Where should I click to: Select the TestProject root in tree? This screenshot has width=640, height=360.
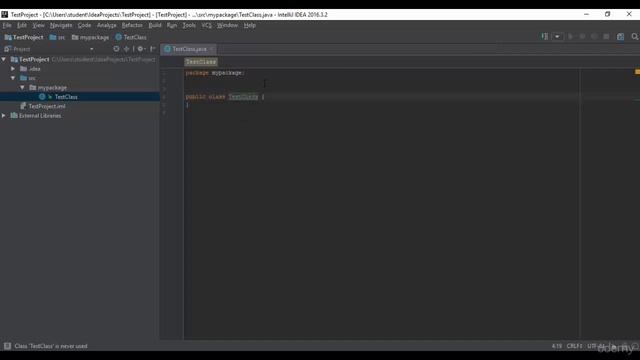click(x=34, y=60)
